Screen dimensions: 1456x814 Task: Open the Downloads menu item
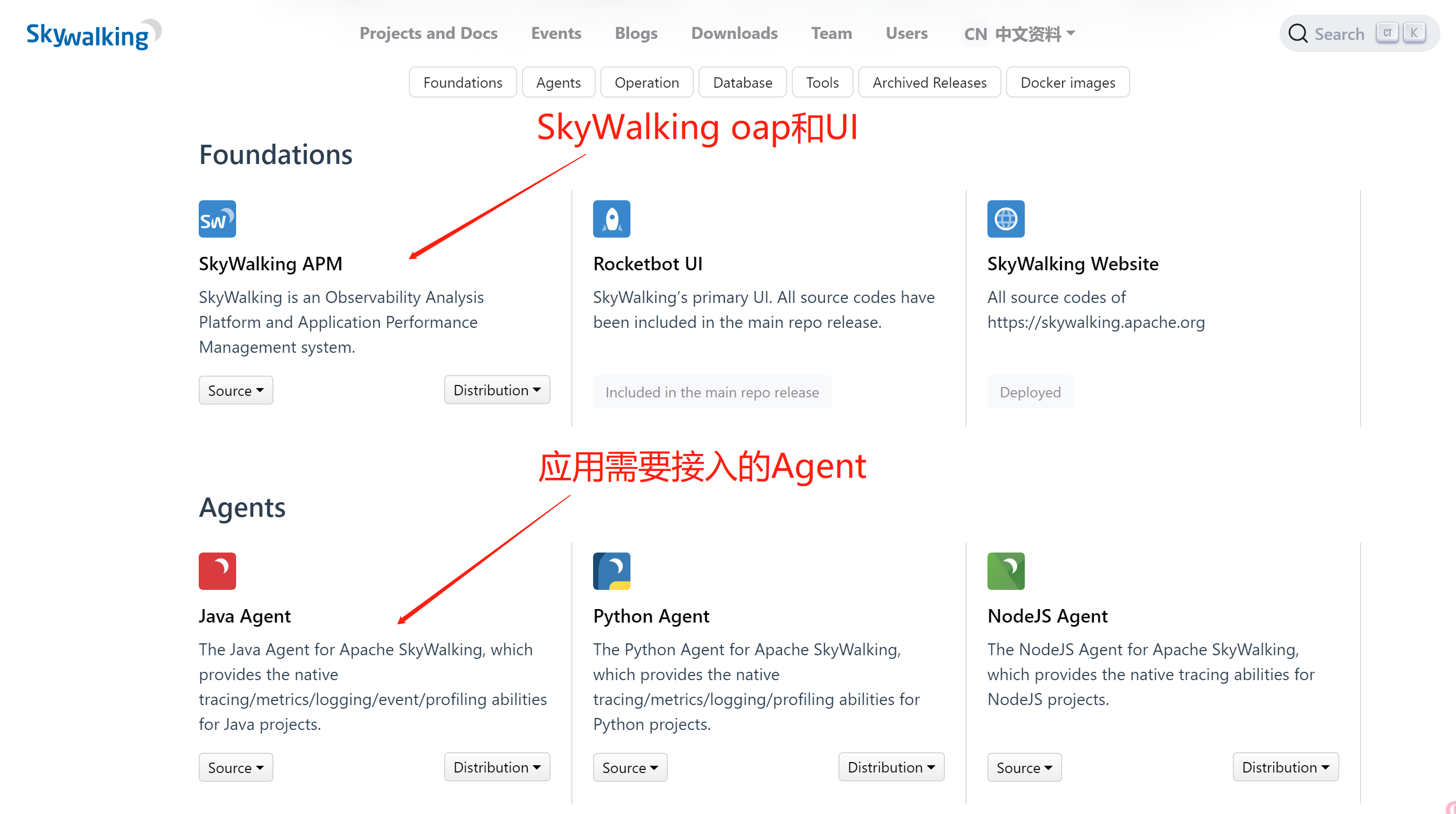734,33
